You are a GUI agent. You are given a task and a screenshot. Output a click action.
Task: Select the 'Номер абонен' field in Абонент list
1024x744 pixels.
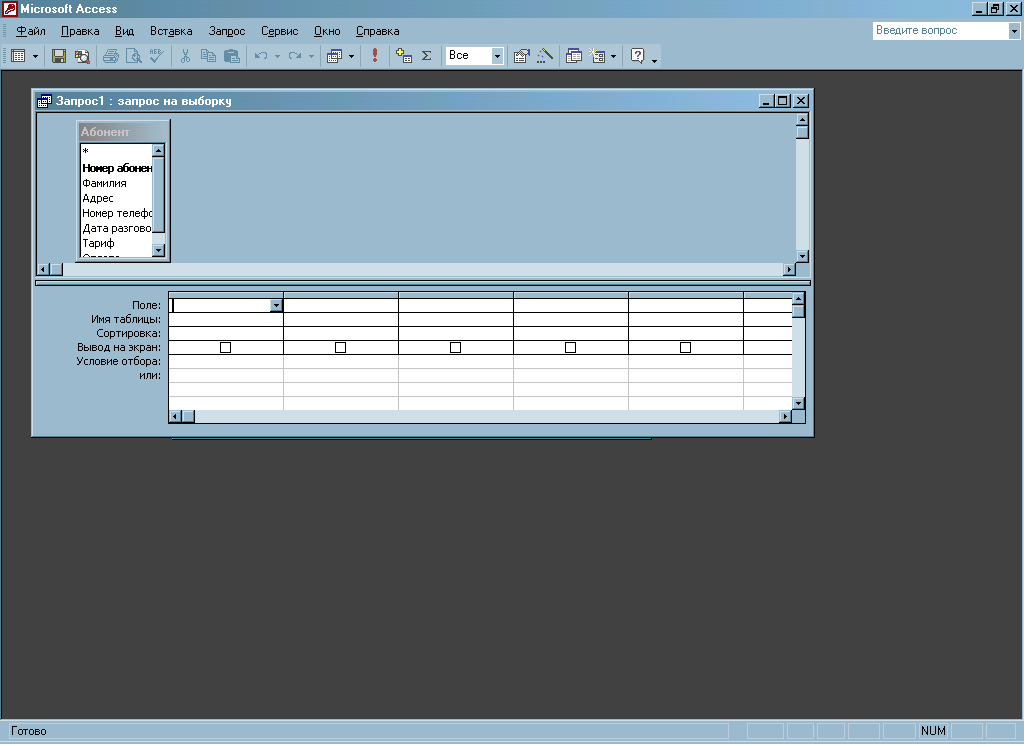[x=116, y=168]
